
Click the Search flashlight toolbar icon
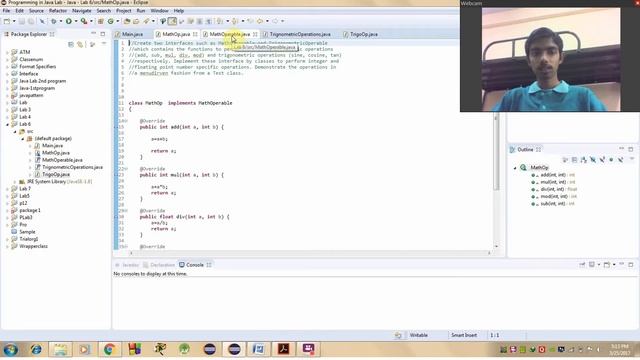(x=146, y=21)
